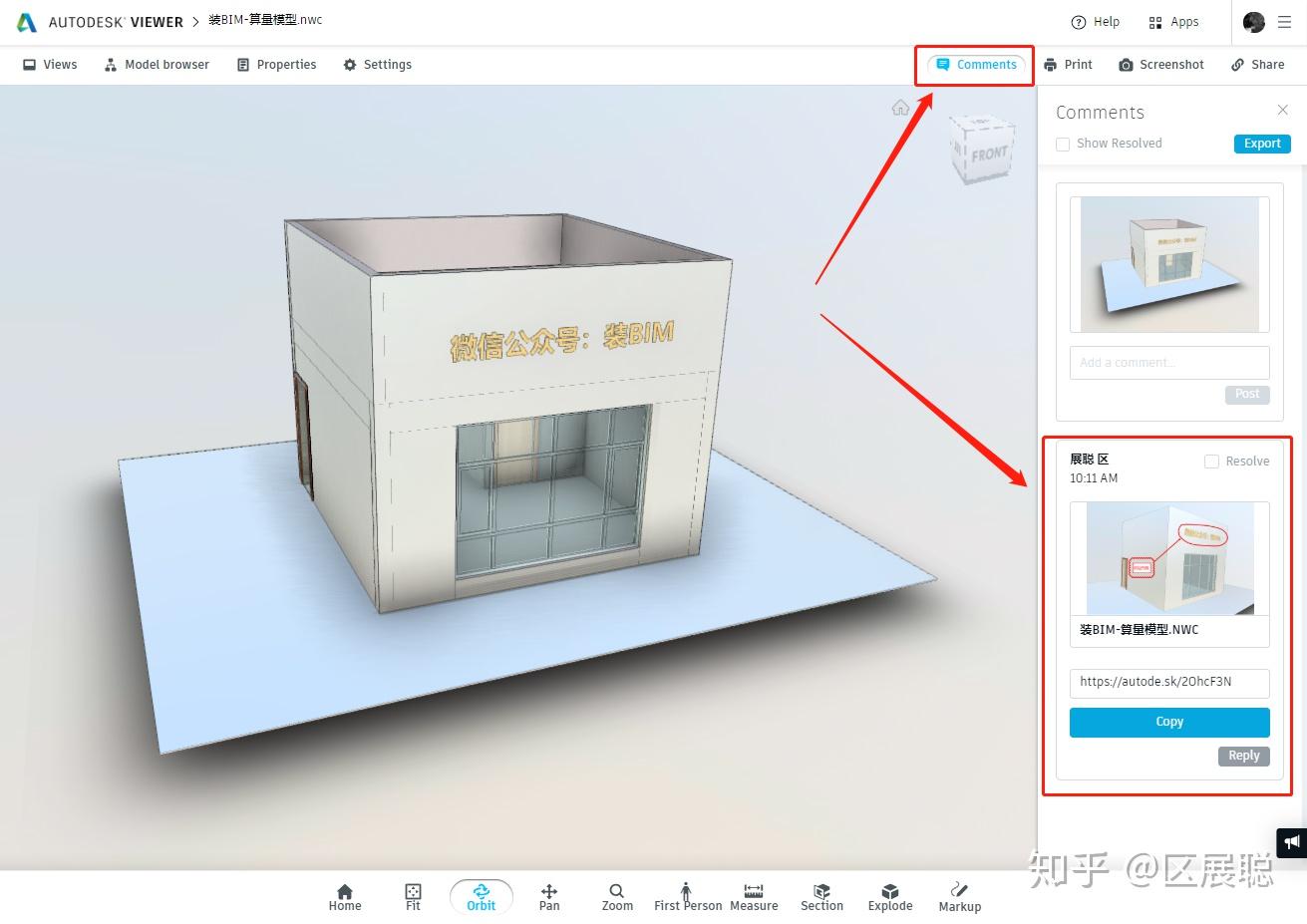Mark 展聪's comment as Resolve

click(x=1211, y=461)
